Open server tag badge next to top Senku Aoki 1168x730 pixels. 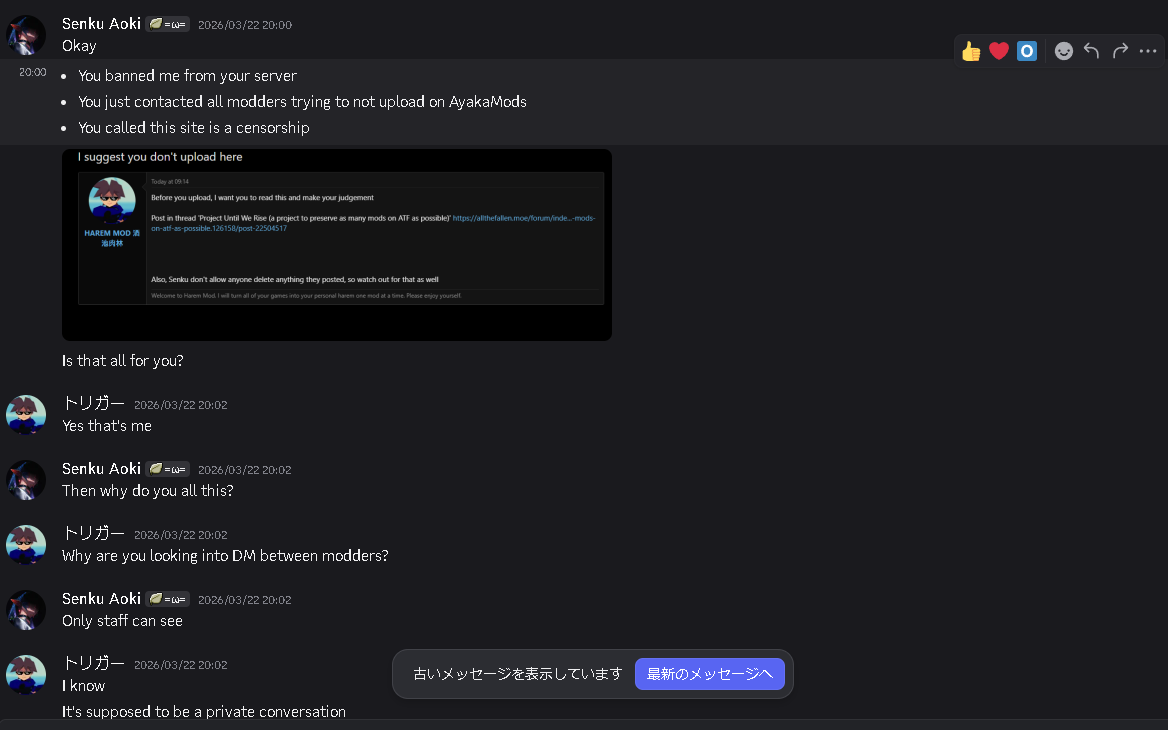[x=167, y=24]
